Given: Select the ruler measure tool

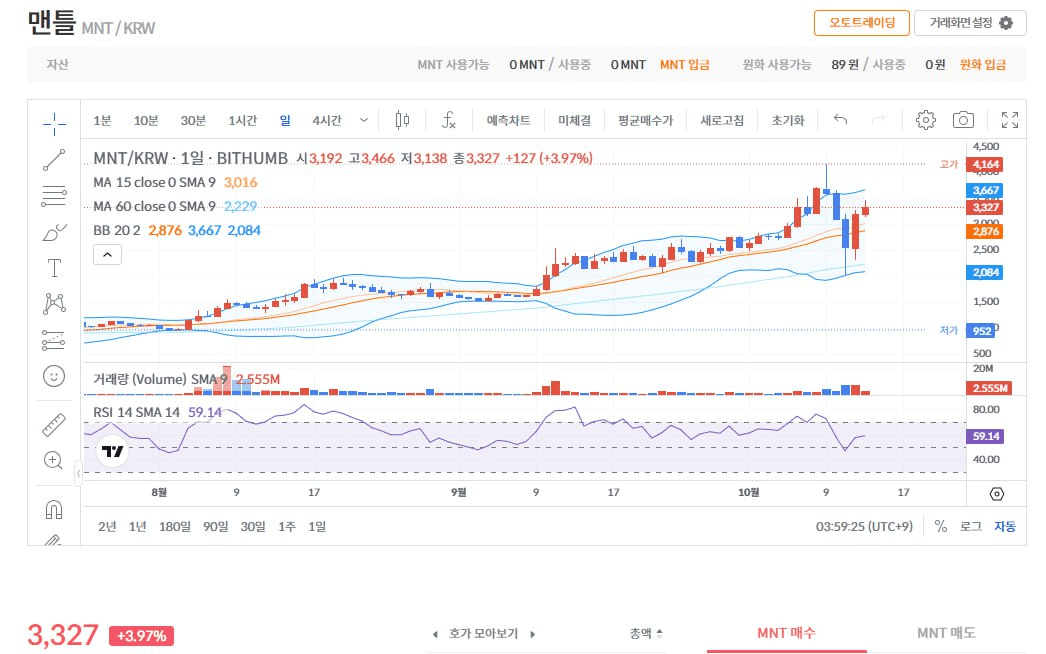Looking at the screenshot, I should tap(54, 424).
